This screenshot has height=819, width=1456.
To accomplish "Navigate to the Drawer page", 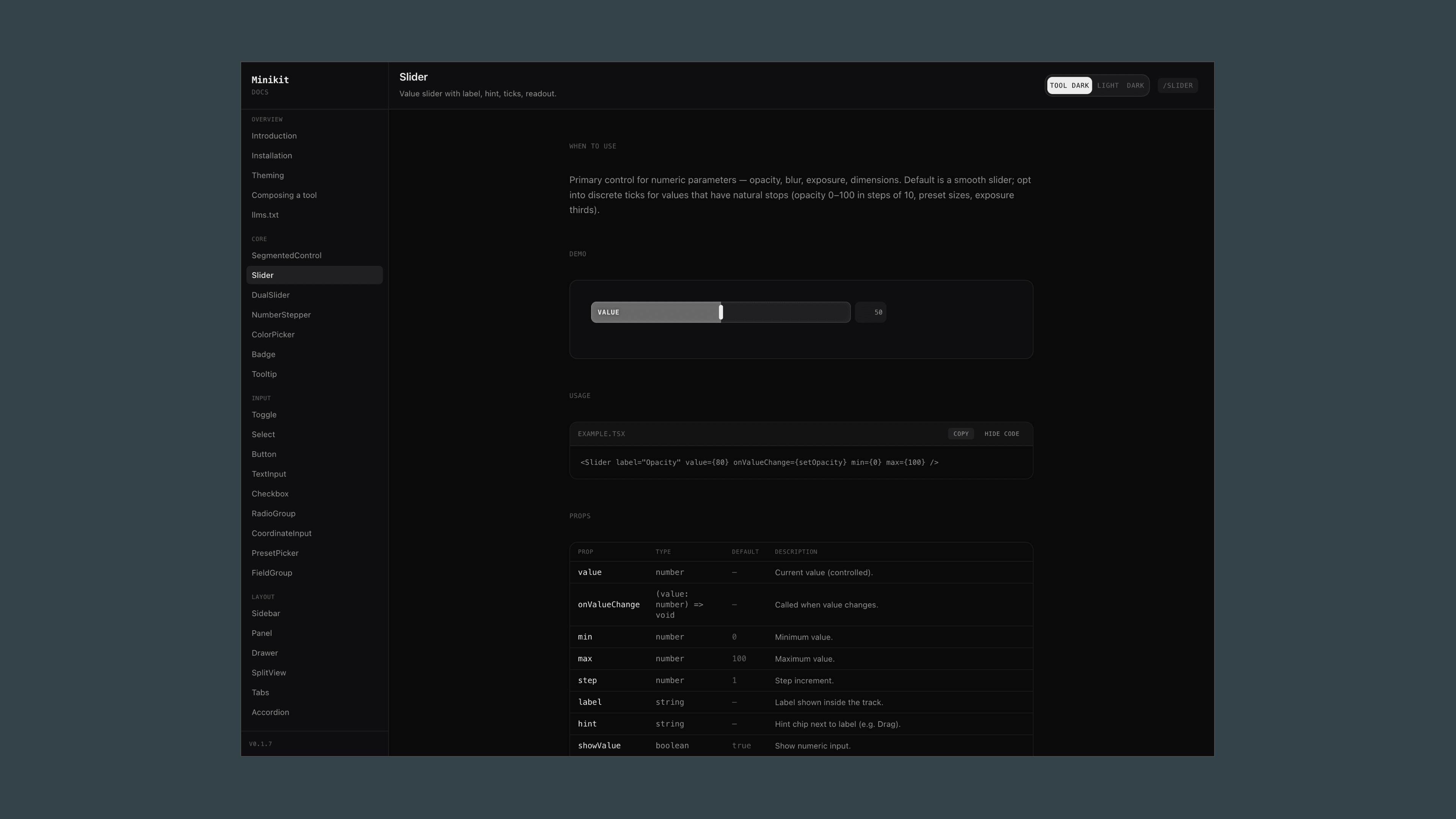I will coord(314,653).
